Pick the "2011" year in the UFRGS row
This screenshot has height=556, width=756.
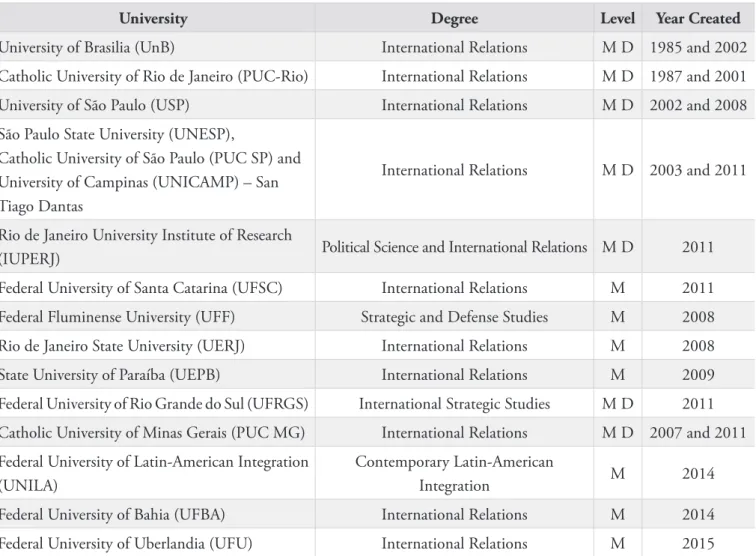pyautogui.click(x=698, y=404)
